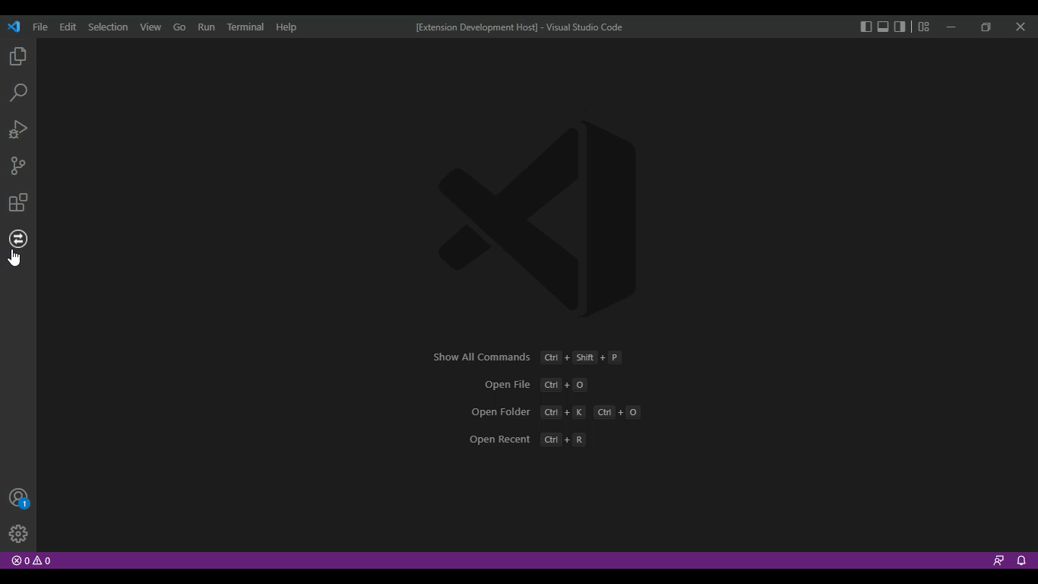The width and height of the screenshot is (1038, 584).
Task: Click the K key hint for Open Folder
Action: click(x=579, y=412)
